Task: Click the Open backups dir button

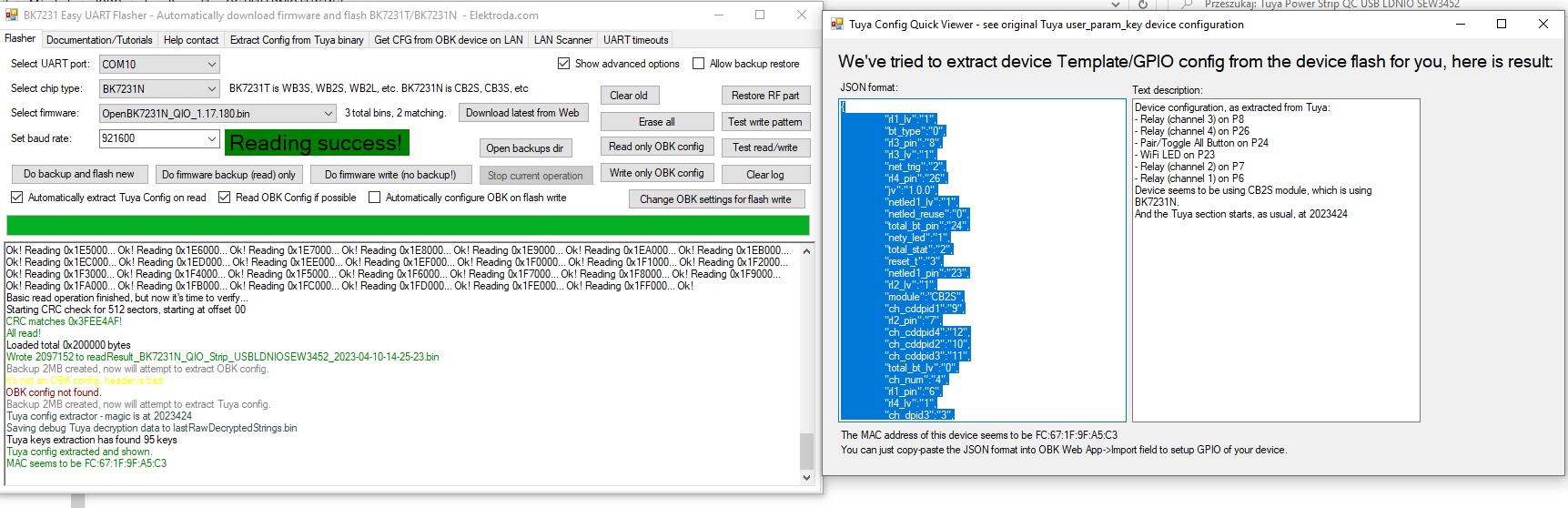Action: coord(524,148)
